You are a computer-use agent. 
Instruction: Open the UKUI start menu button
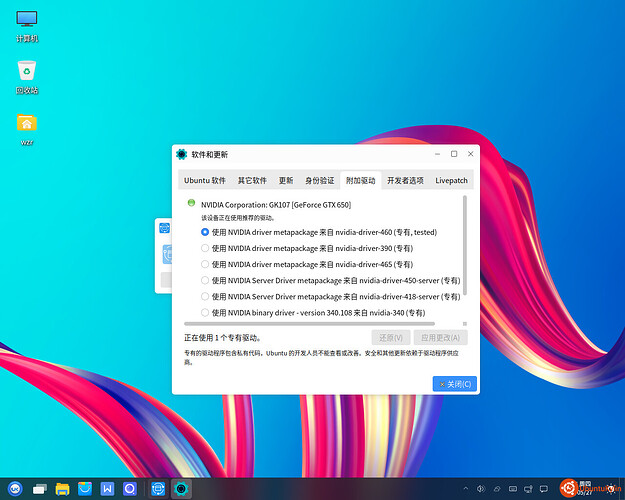coord(15,488)
